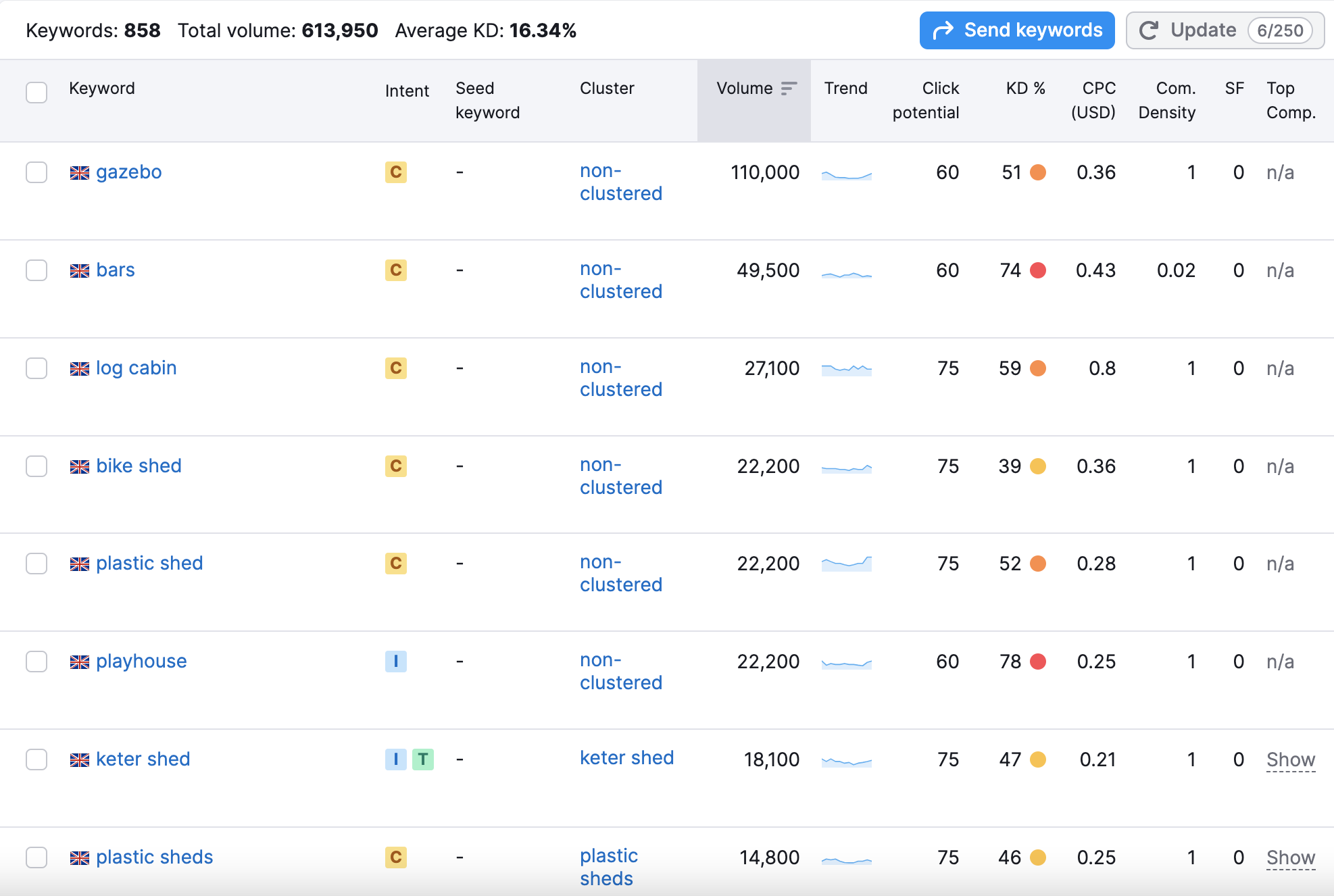Check the gazebo row checkbox
This screenshot has height=896, width=1334.
[36, 172]
